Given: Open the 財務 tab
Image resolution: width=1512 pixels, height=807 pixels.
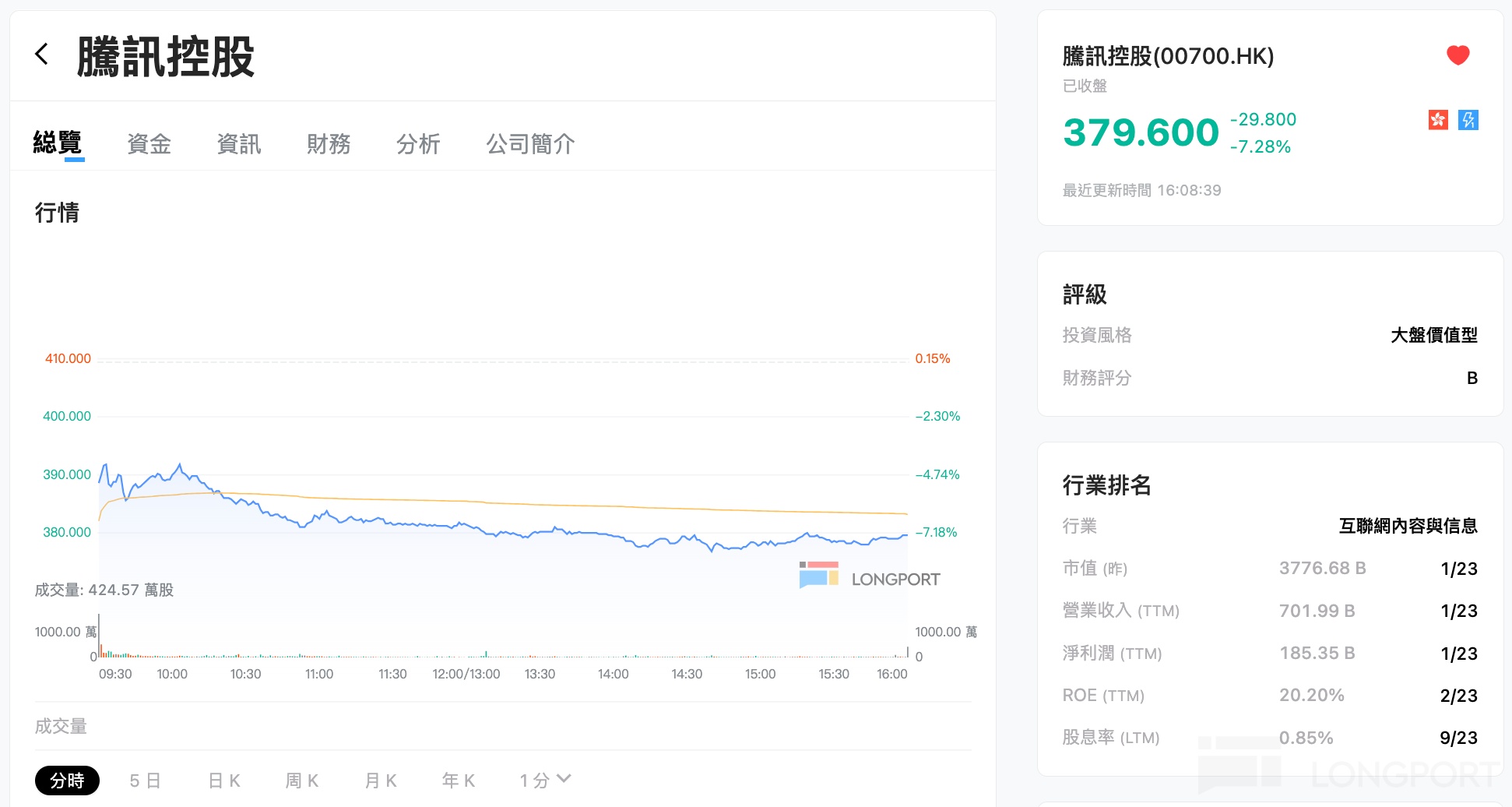Looking at the screenshot, I should pos(329,144).
